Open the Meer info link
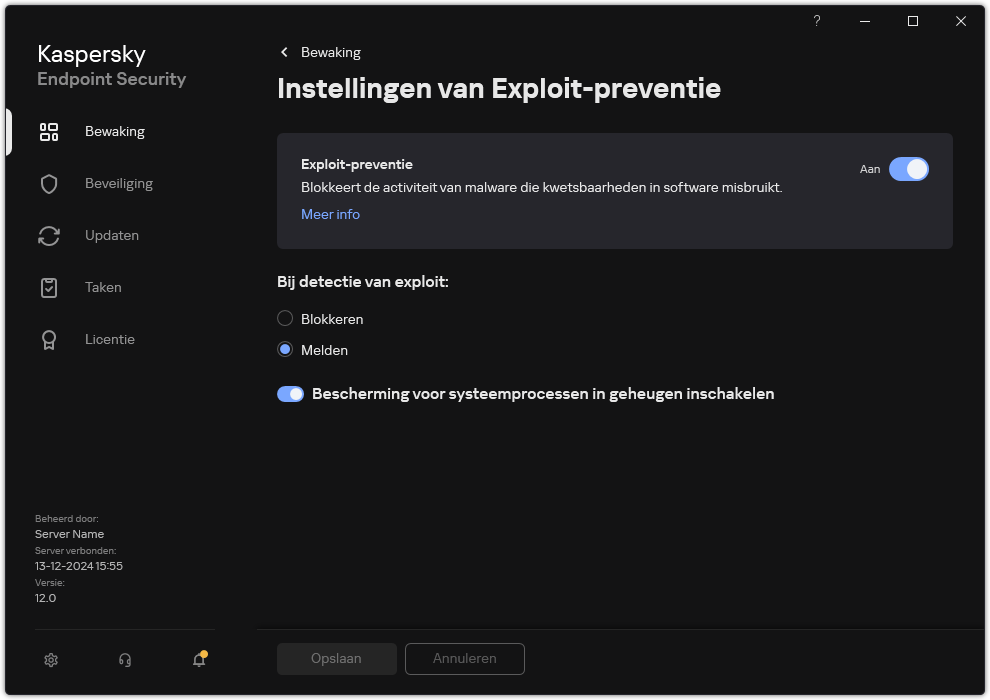Screen dimensions: 990x700 (x=330, y=214)
